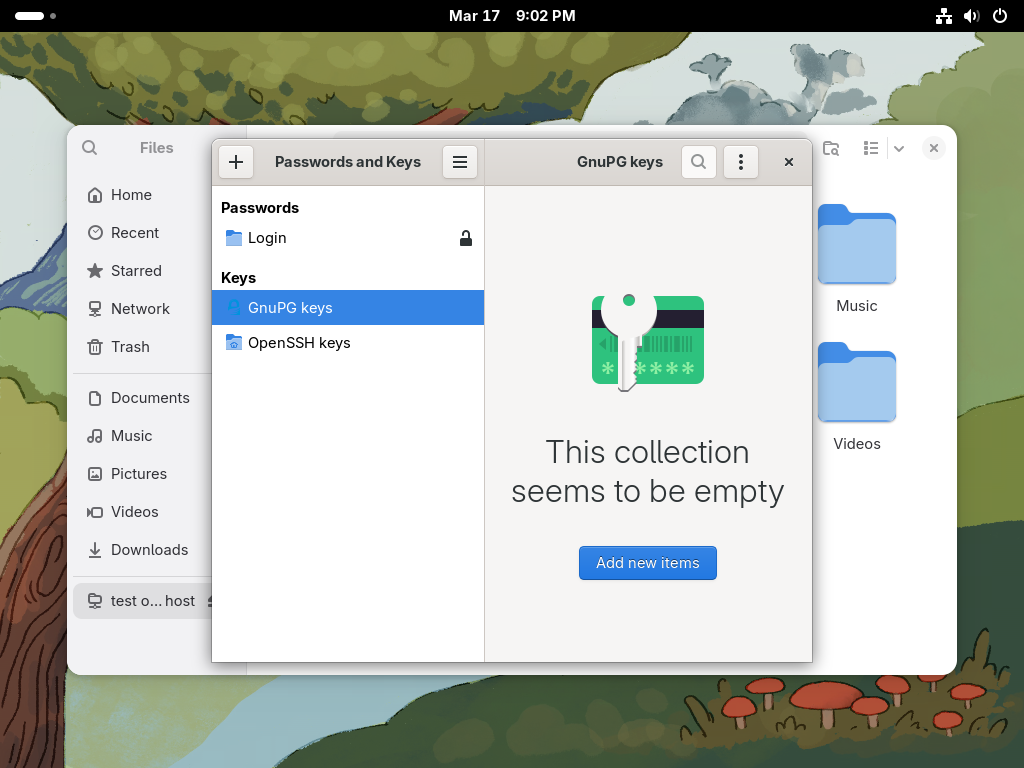Screen dimensions: 1024x768
Task: Close the Passwords and Keys window
Action: [x=789, y=162]
